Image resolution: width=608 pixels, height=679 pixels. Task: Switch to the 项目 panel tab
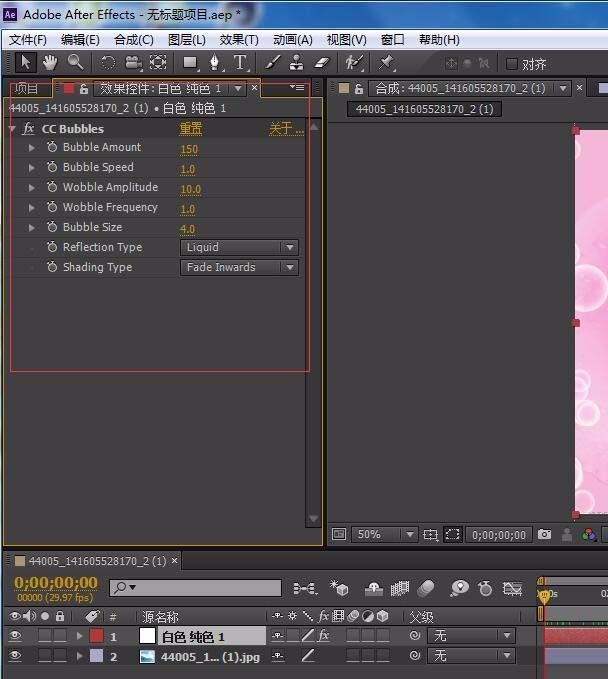click(26, 89)
